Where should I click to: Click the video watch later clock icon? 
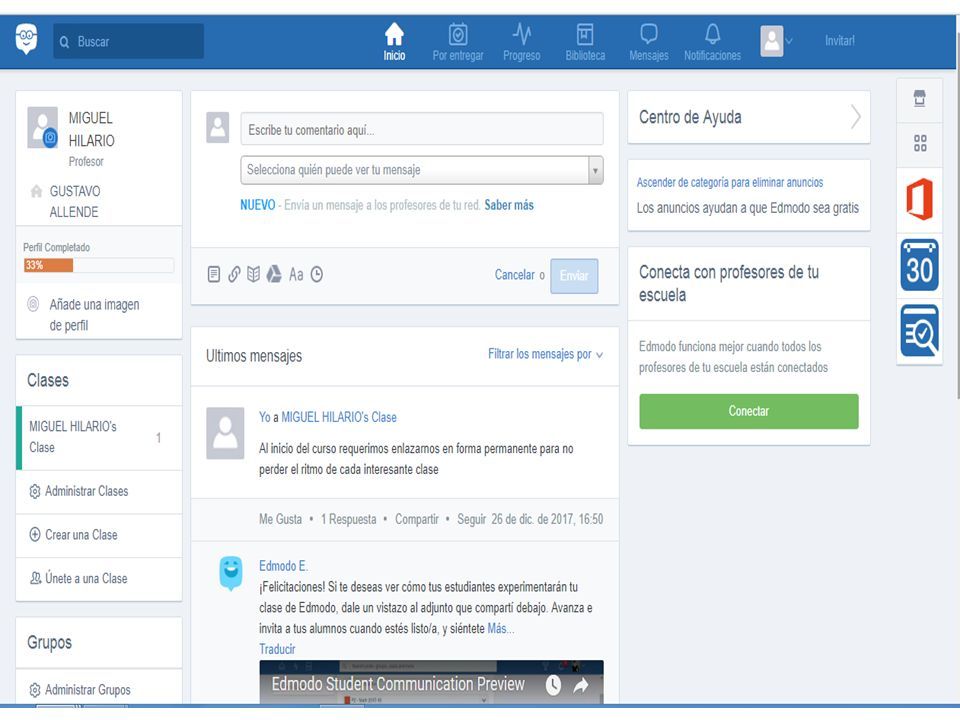pos(553,685)
